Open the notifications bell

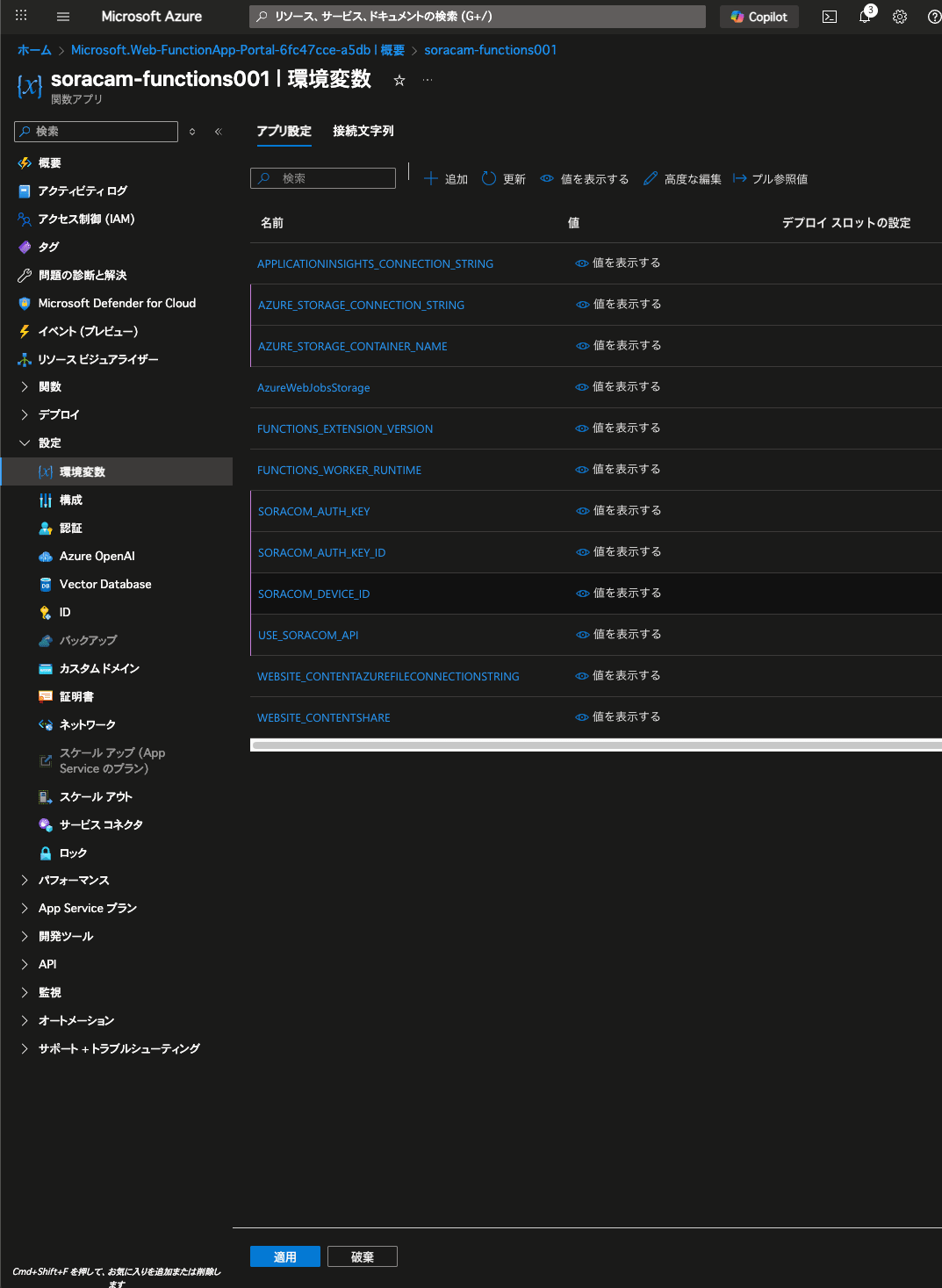coord(865,16)
